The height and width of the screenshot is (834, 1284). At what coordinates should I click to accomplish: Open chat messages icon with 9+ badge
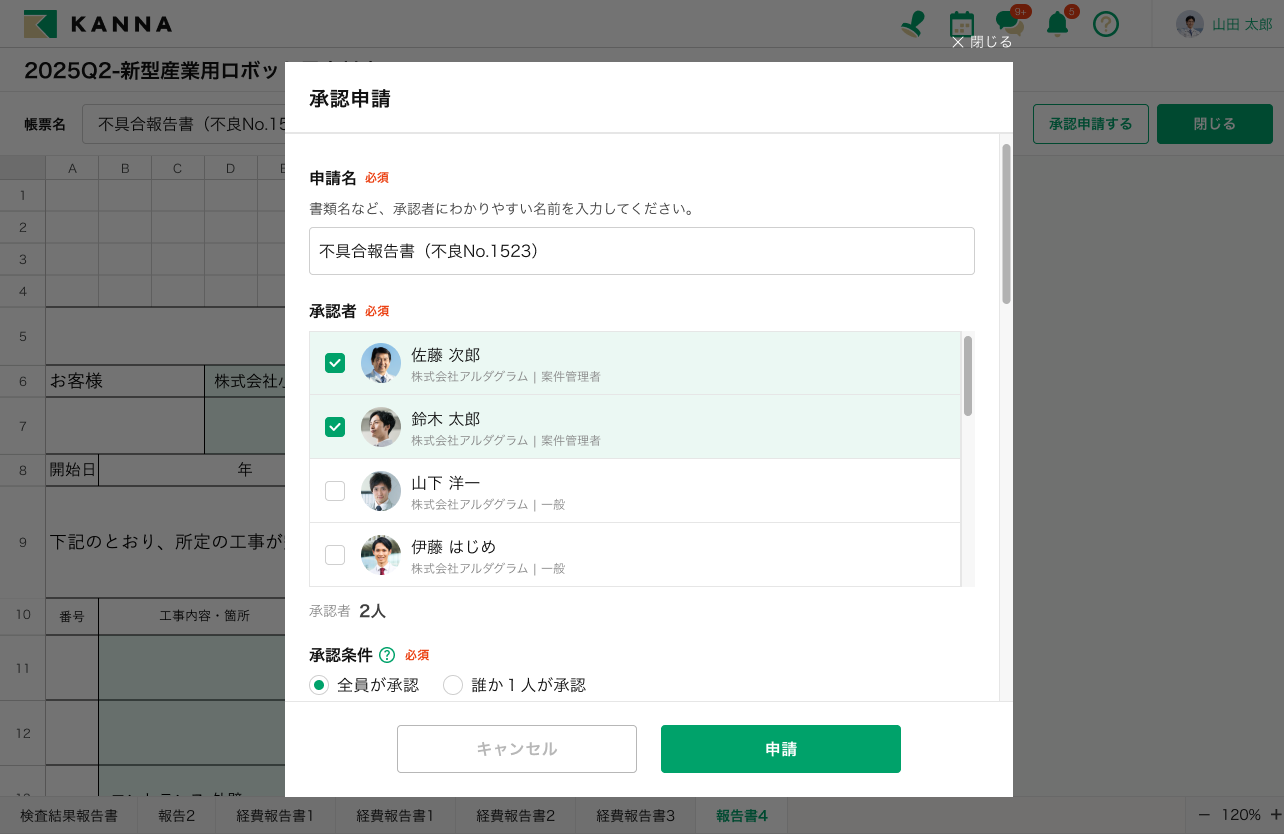[x=1008, y=24]
